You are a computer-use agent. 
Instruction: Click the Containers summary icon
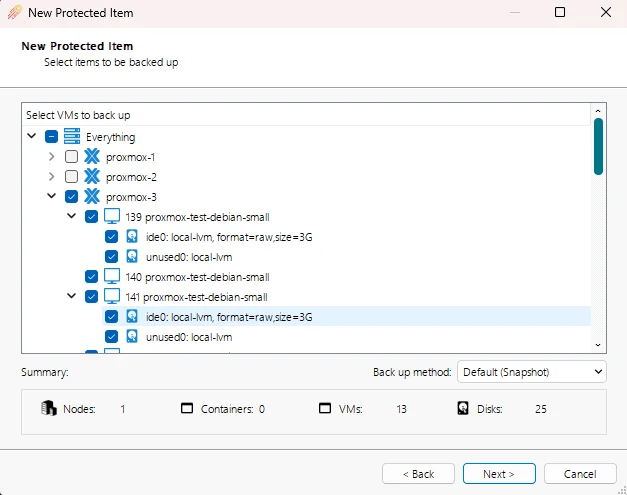[187, 408]
